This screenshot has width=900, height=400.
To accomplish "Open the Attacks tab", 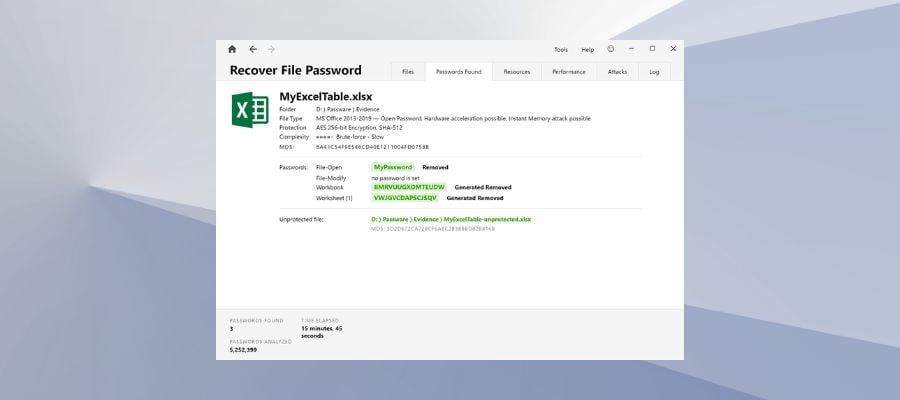I will (x=617, y=72).
